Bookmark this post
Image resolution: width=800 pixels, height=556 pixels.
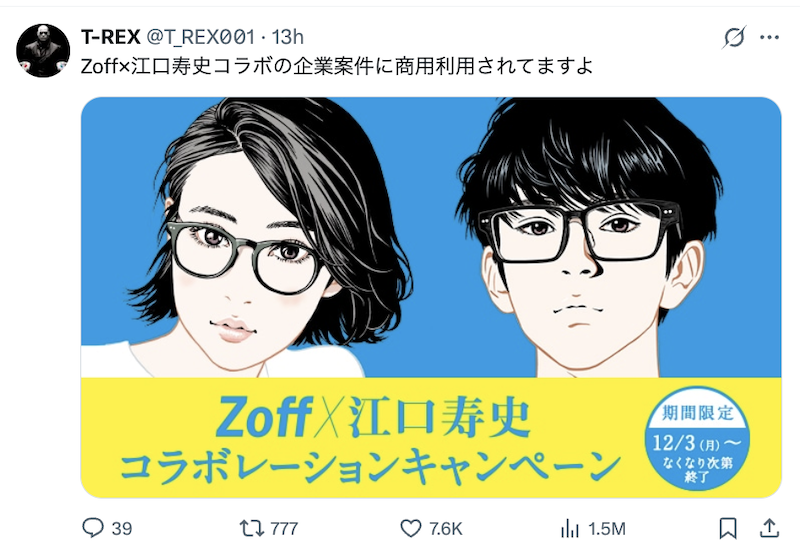click(728, 528)
